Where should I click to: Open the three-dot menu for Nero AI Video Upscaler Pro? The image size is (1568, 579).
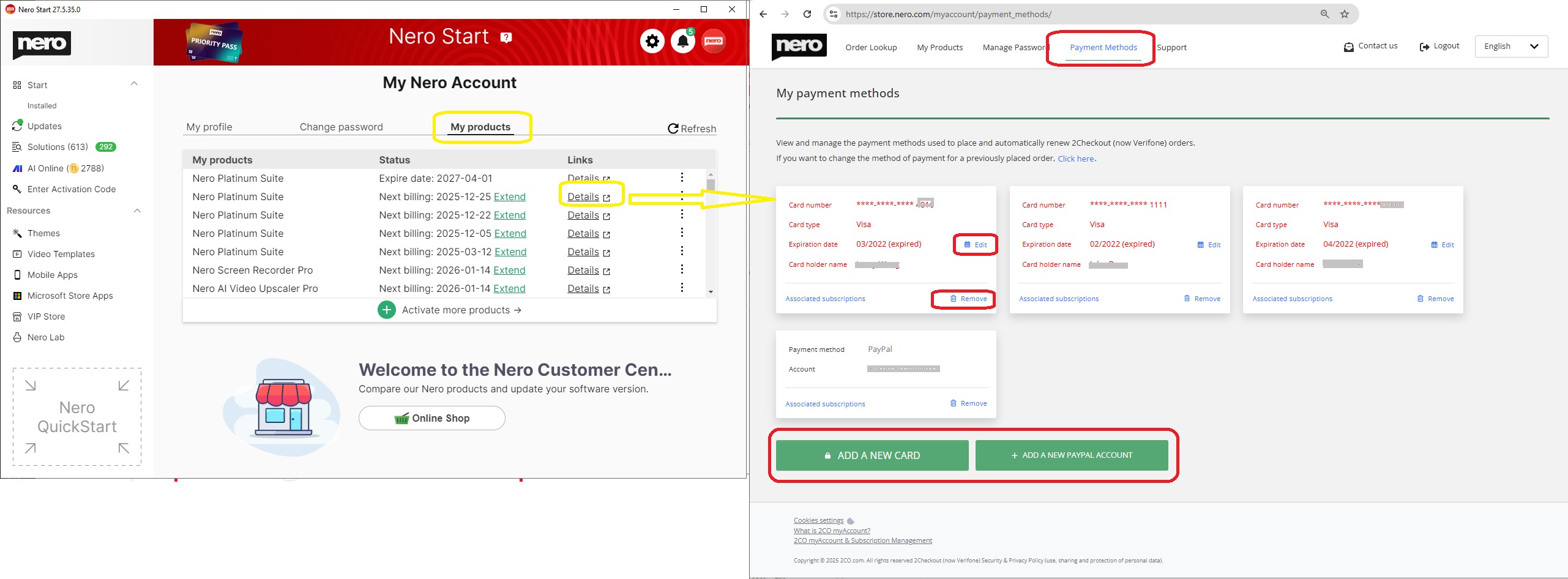(682, 288)
